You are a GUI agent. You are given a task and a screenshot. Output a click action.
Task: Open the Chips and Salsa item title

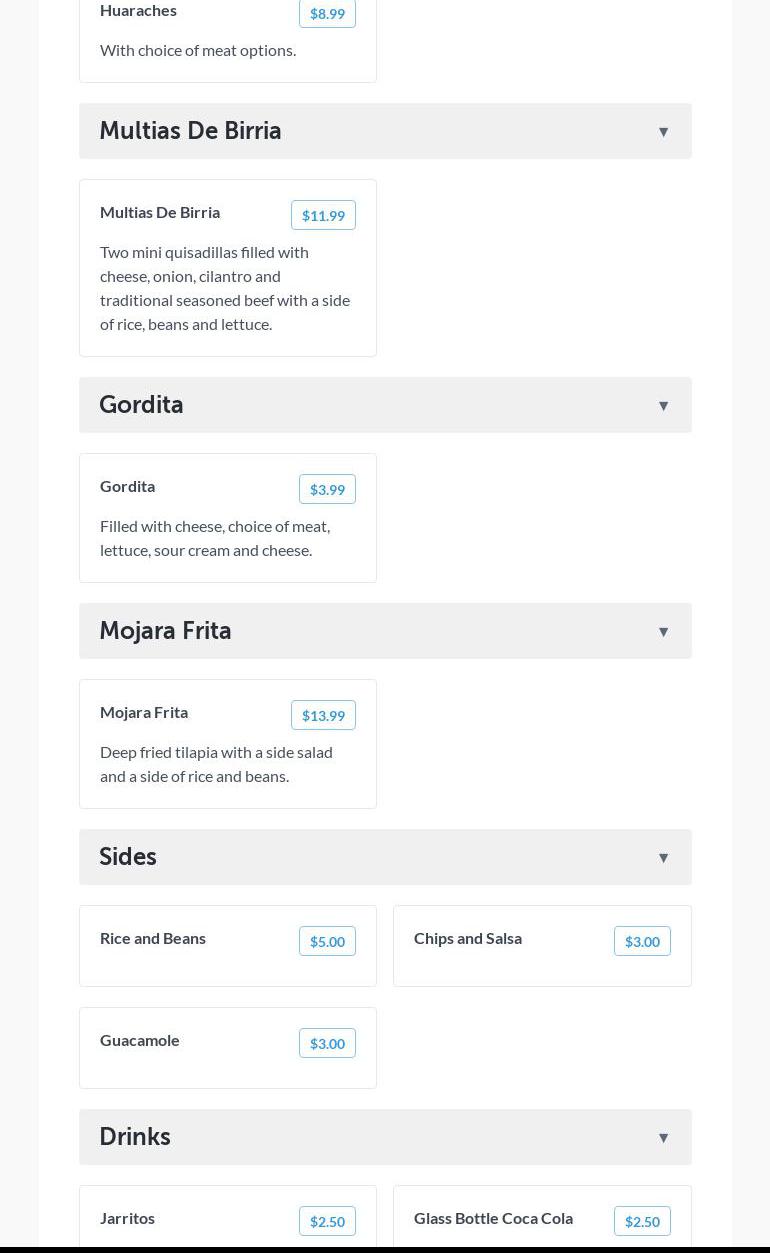click(x=468, y=938)
